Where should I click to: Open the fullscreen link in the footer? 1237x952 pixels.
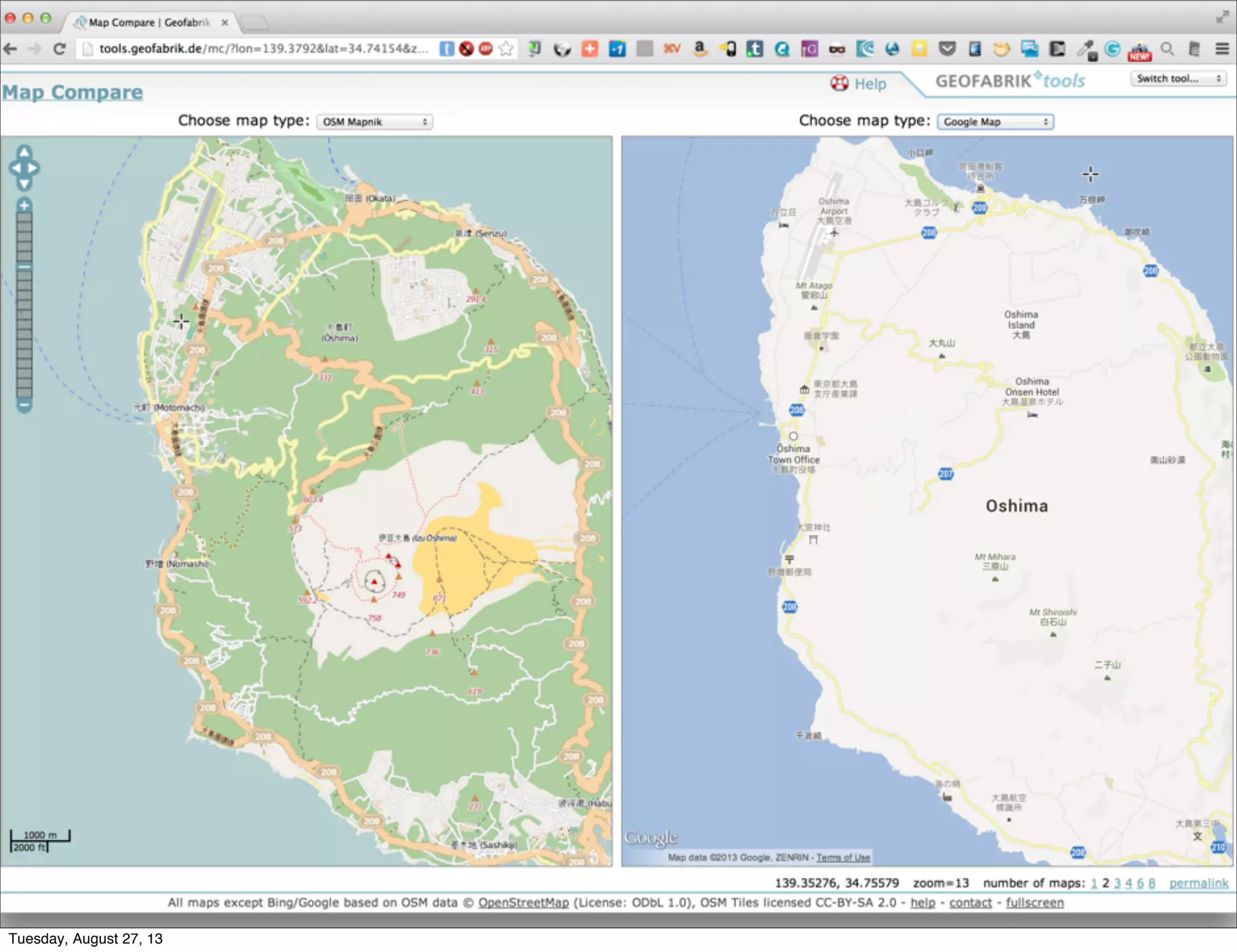[1034, 902]
